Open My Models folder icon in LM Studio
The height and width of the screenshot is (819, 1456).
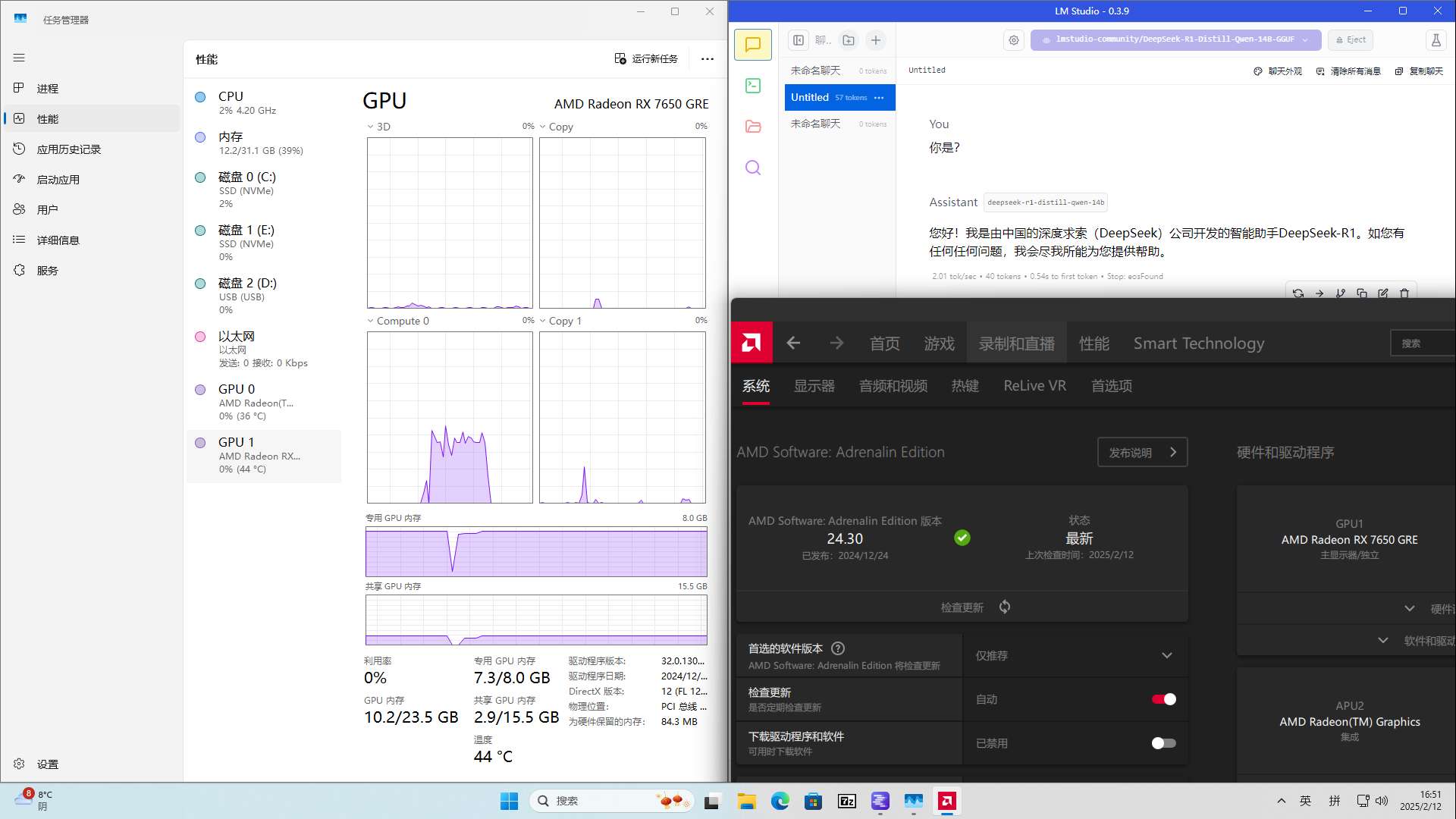(x=752, y=127)
